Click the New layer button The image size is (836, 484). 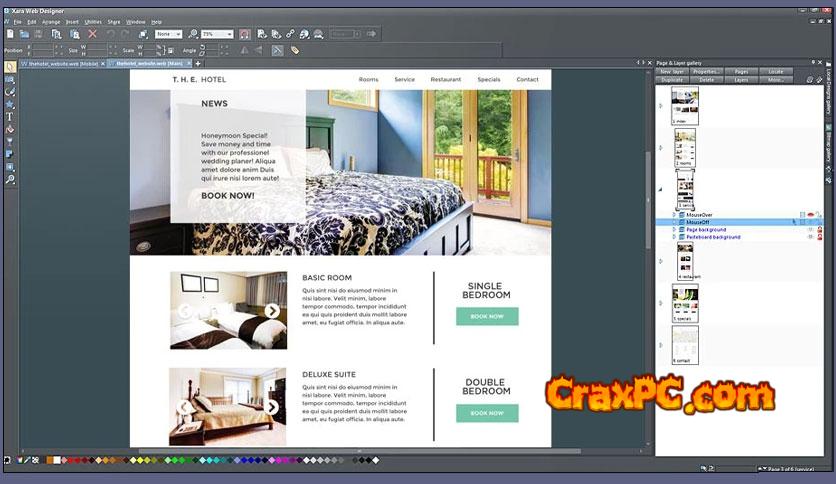click(x=672, y=72)
